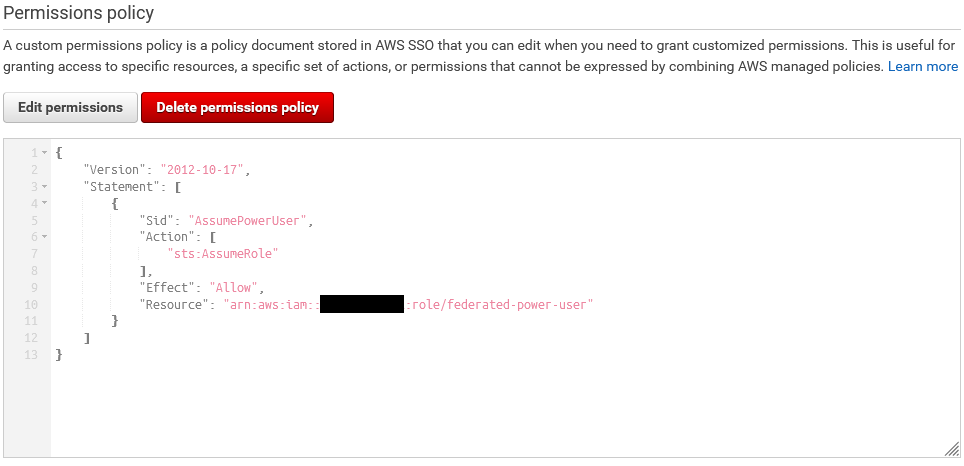Click the redacted account ID block

(x=361, y=304)
